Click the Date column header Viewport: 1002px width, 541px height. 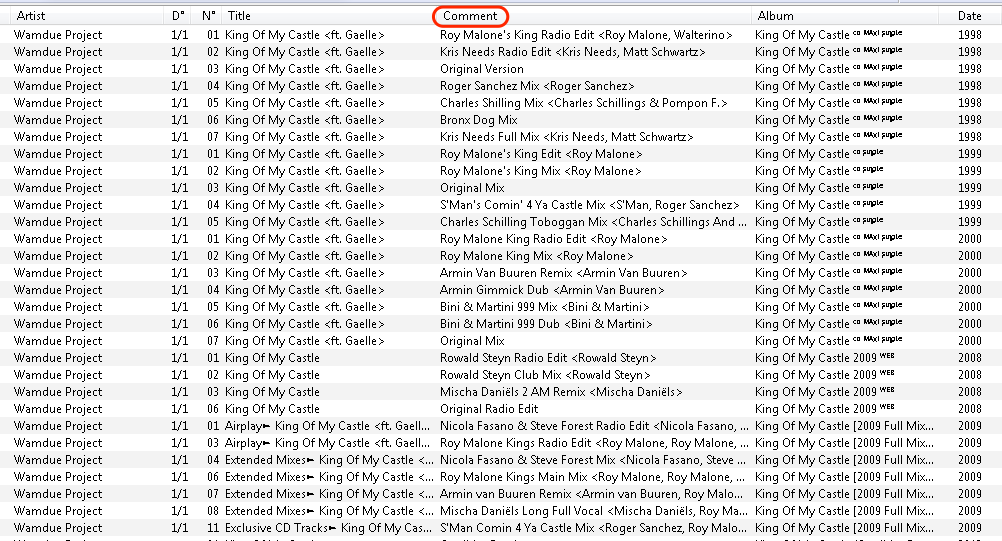(x=969, y=16)
